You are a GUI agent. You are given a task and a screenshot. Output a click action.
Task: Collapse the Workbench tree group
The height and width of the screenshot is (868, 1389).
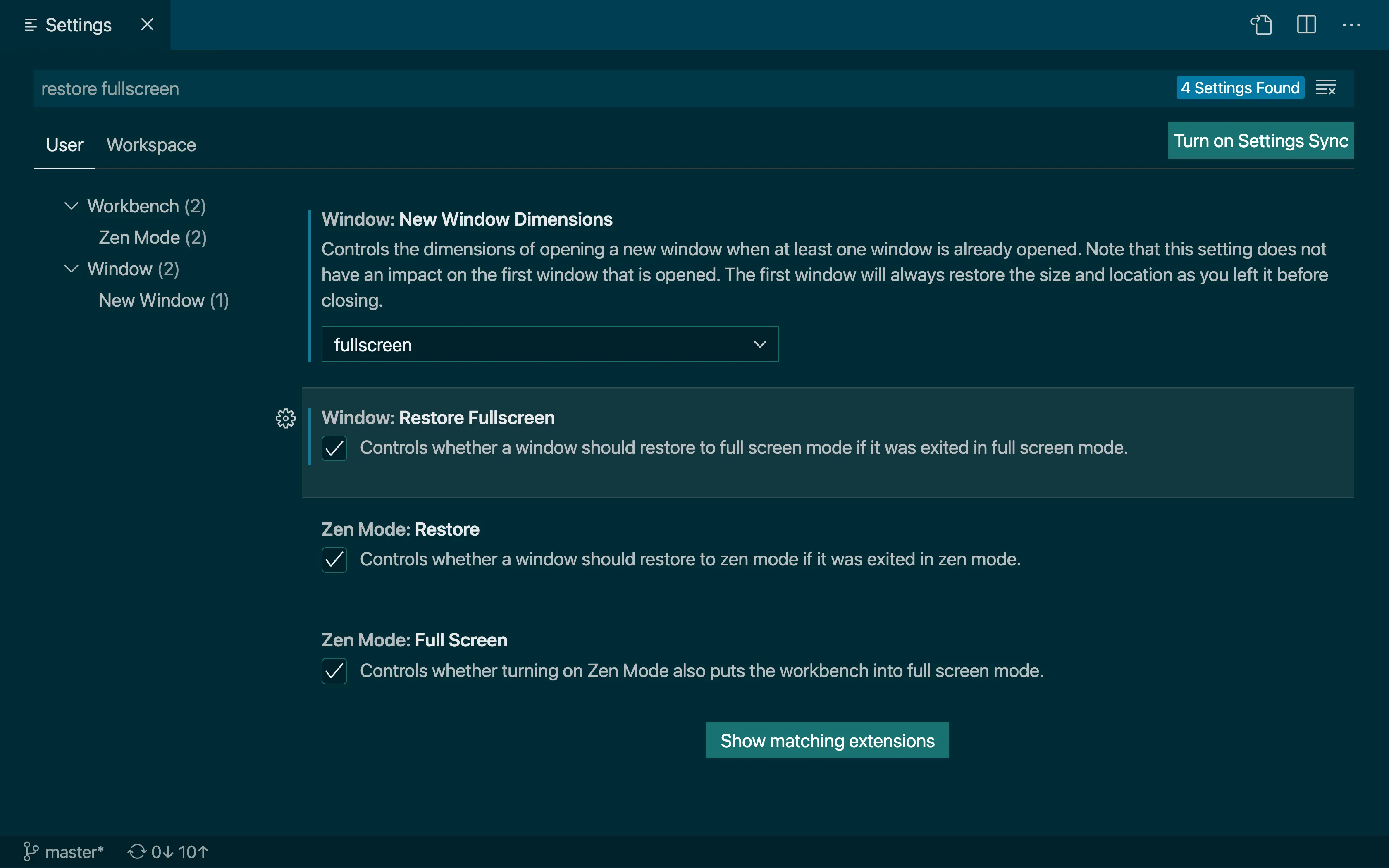coord(71,206)
